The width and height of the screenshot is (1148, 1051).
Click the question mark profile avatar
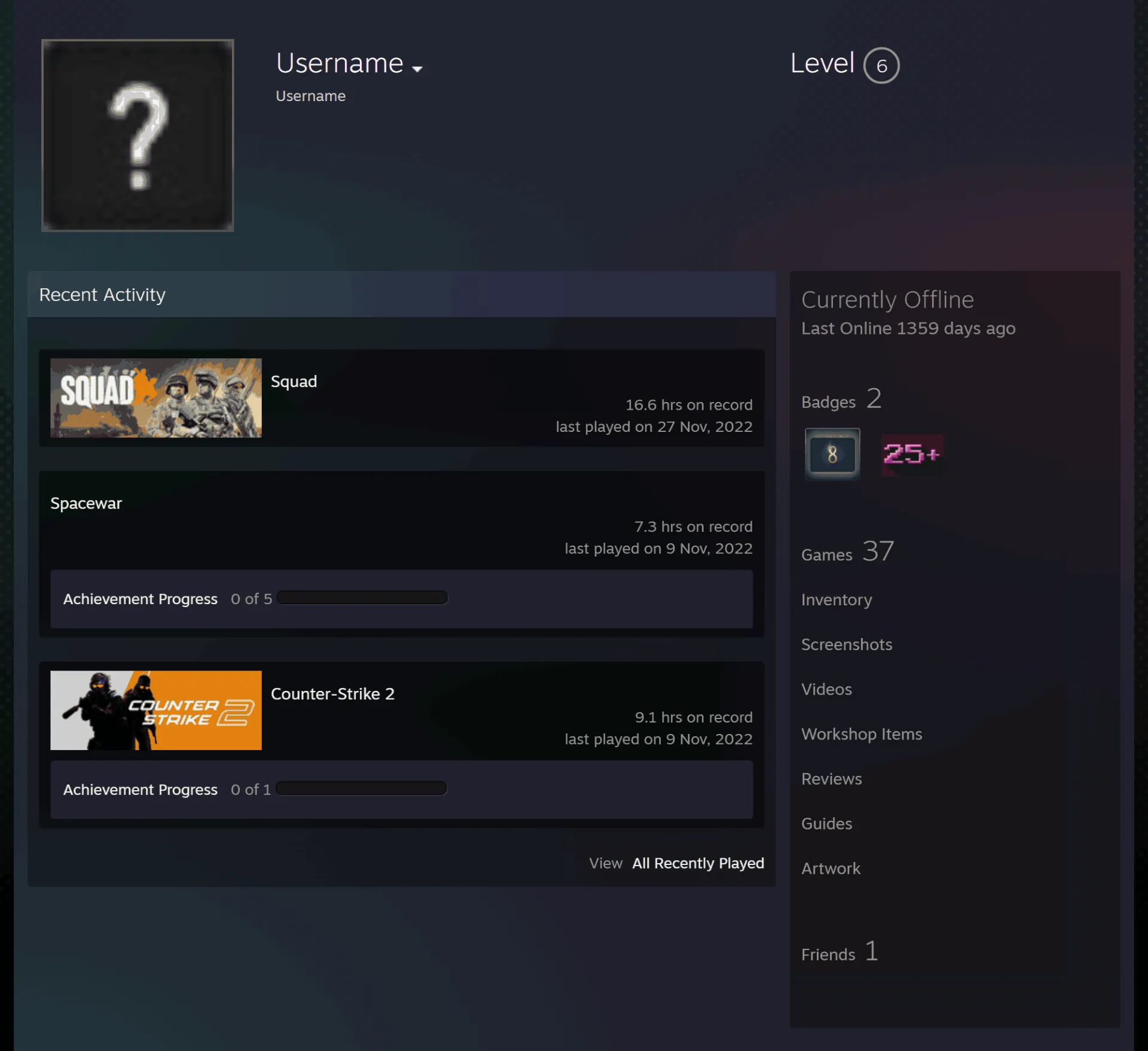coord(138,135)
